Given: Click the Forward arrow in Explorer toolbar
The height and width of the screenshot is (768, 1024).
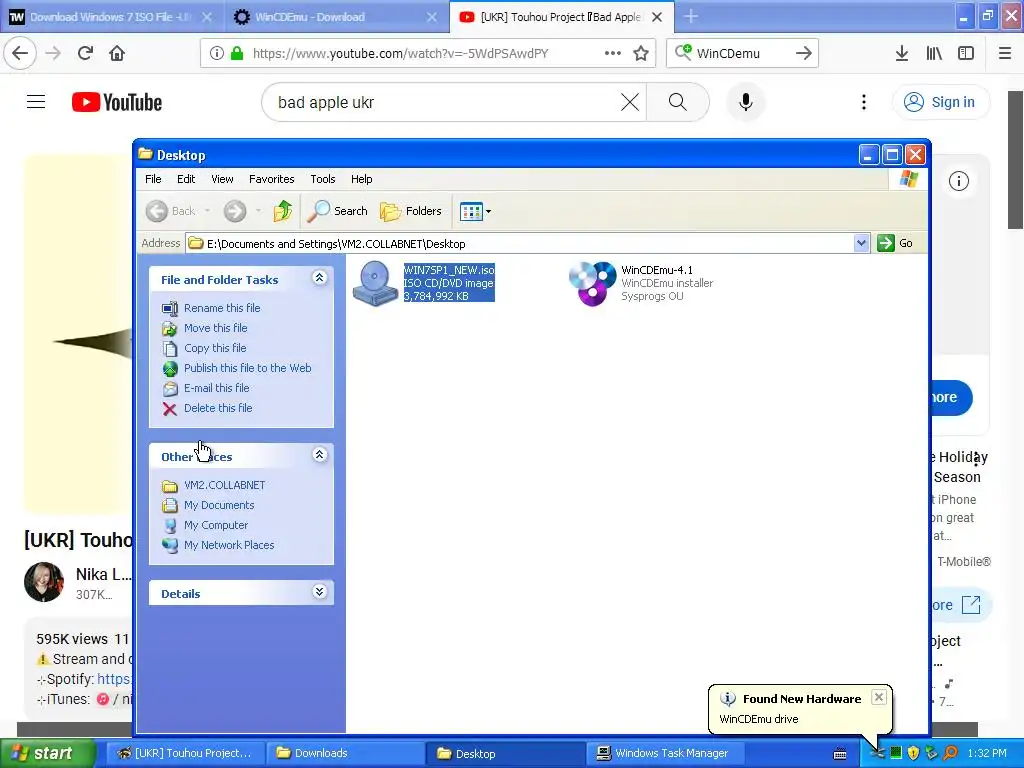Looking at the screenshot, I should tap(235, 211).
